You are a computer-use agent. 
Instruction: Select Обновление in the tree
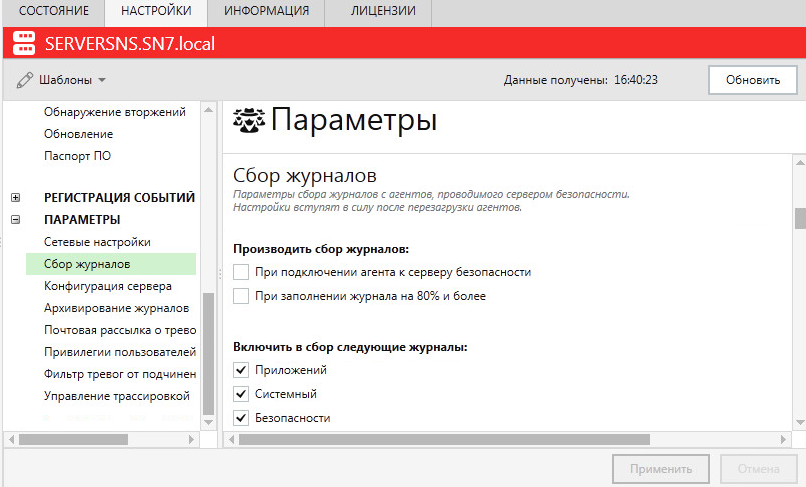click(78, 134)
